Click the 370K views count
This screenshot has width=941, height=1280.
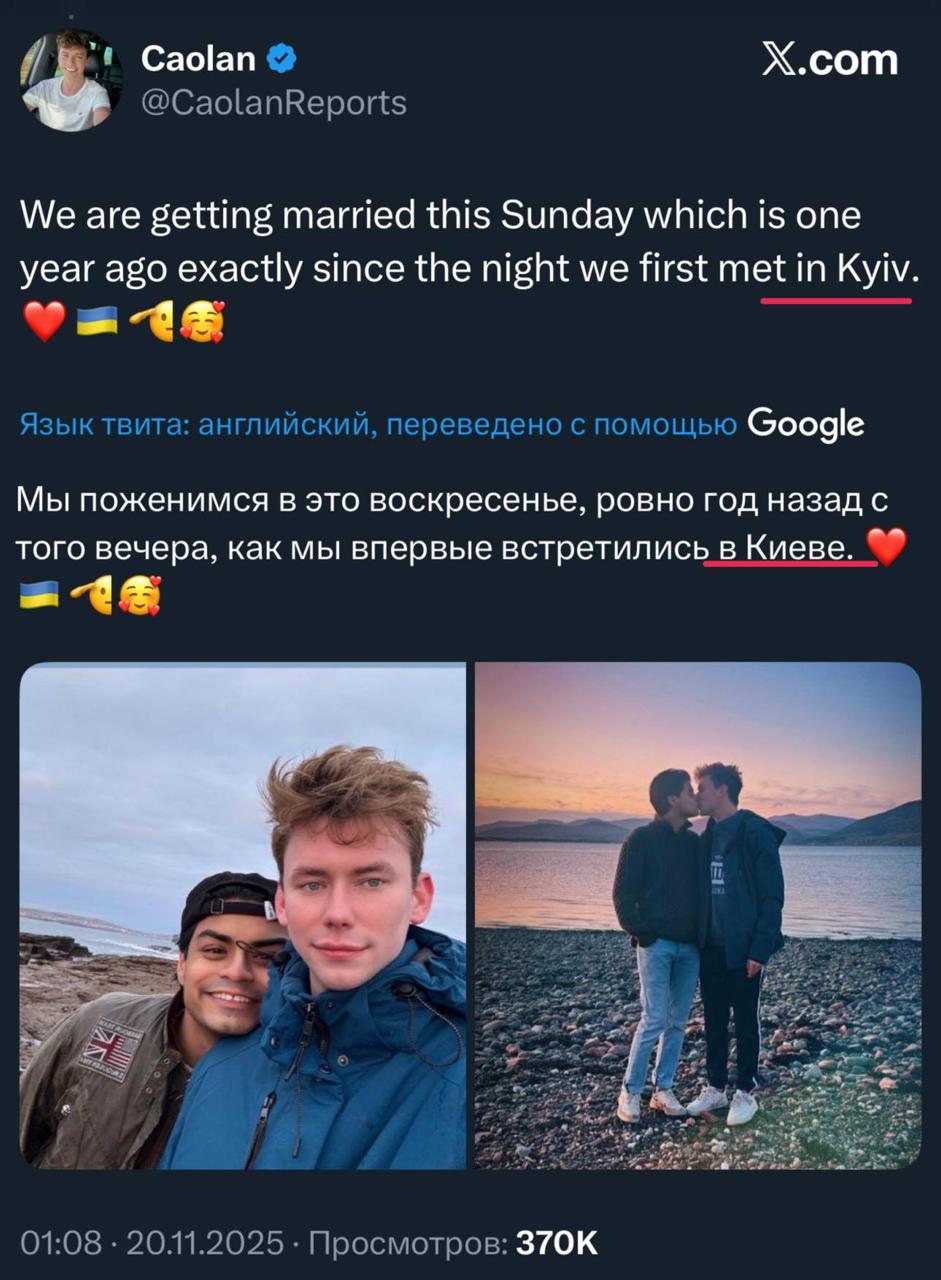(x=556, y=1243)
